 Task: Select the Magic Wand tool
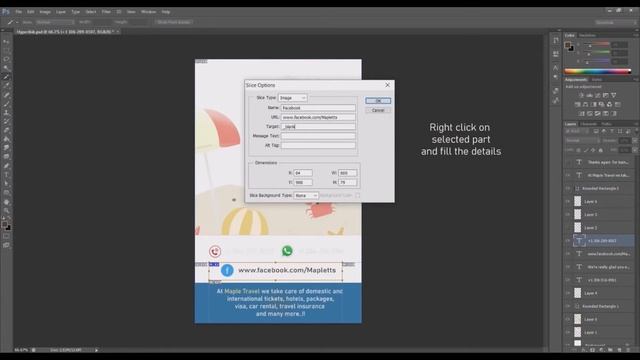coord(6,68)
